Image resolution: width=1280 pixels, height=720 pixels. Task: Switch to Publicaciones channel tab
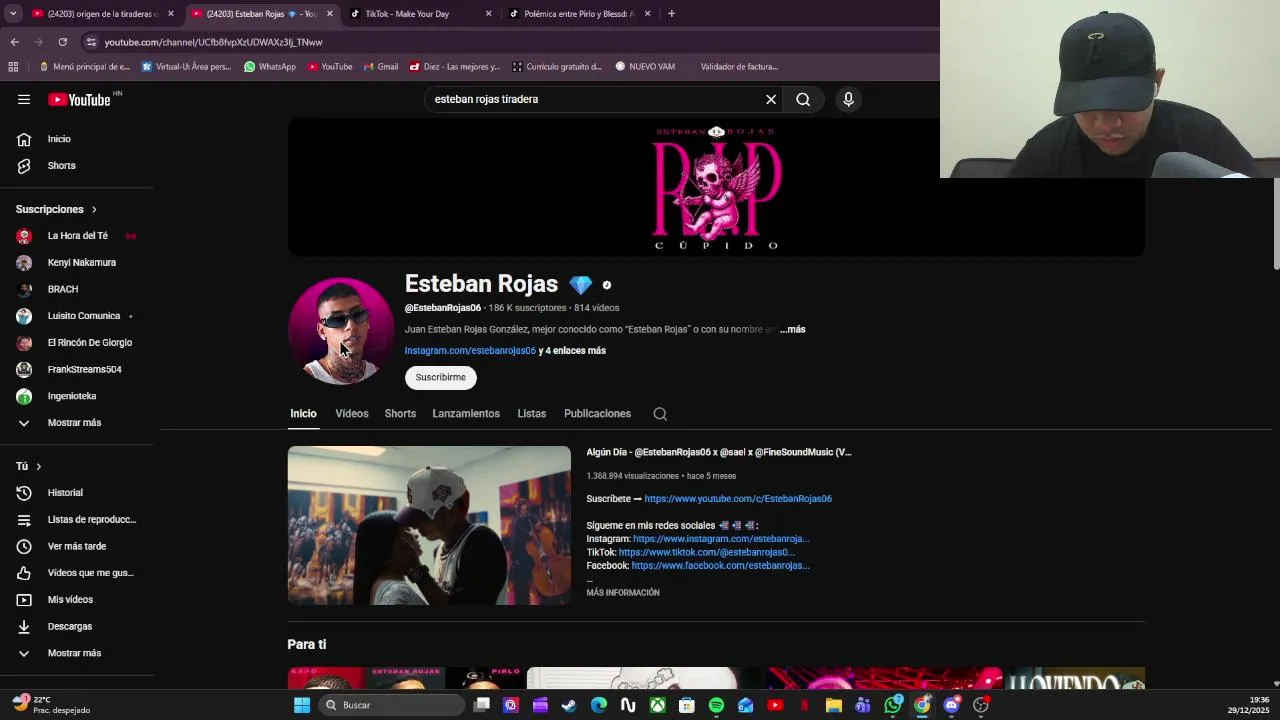pyautogui.click(x=597, y=414)
